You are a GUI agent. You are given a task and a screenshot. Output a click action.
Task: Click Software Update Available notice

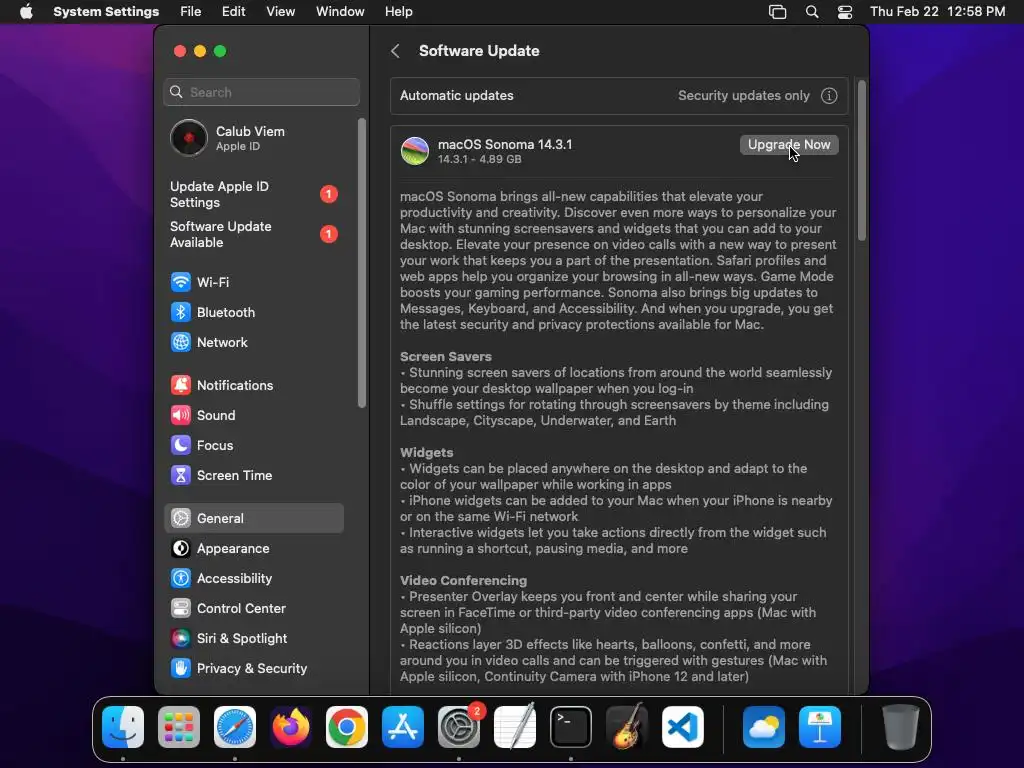tap(253, 234)
